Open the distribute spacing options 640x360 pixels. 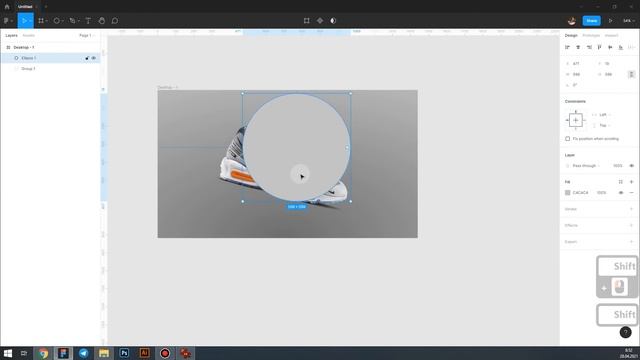click(631, 47)
